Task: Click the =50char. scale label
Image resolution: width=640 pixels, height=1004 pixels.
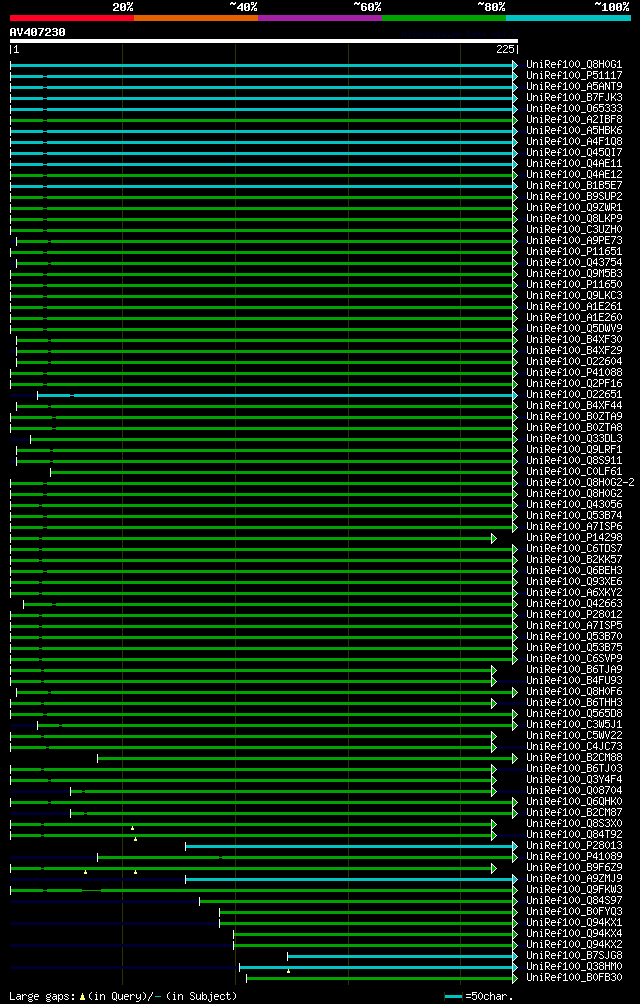Action: tap(490, 996)
